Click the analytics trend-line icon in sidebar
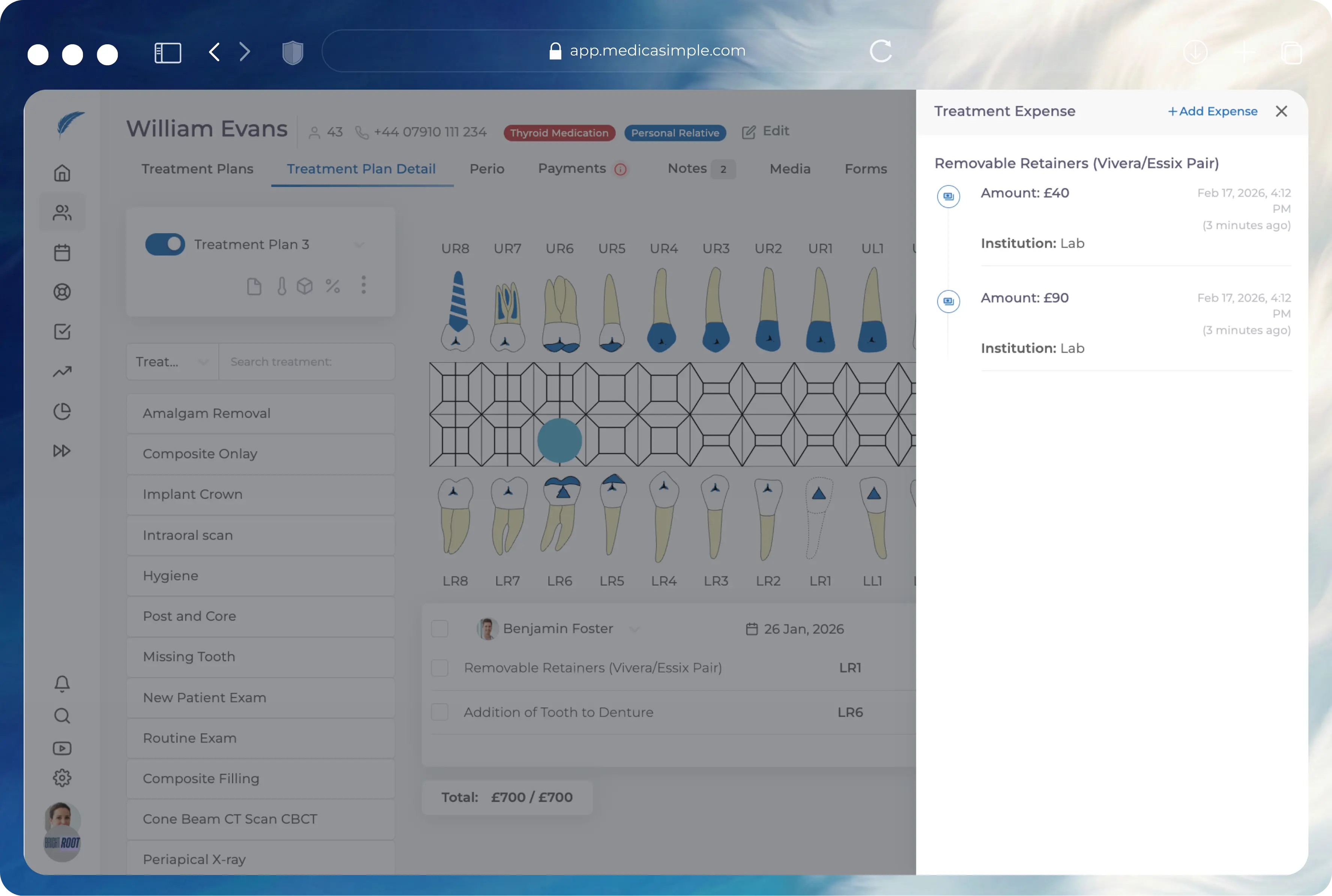This screenshot has height=896, width=1332. (62, 371)
